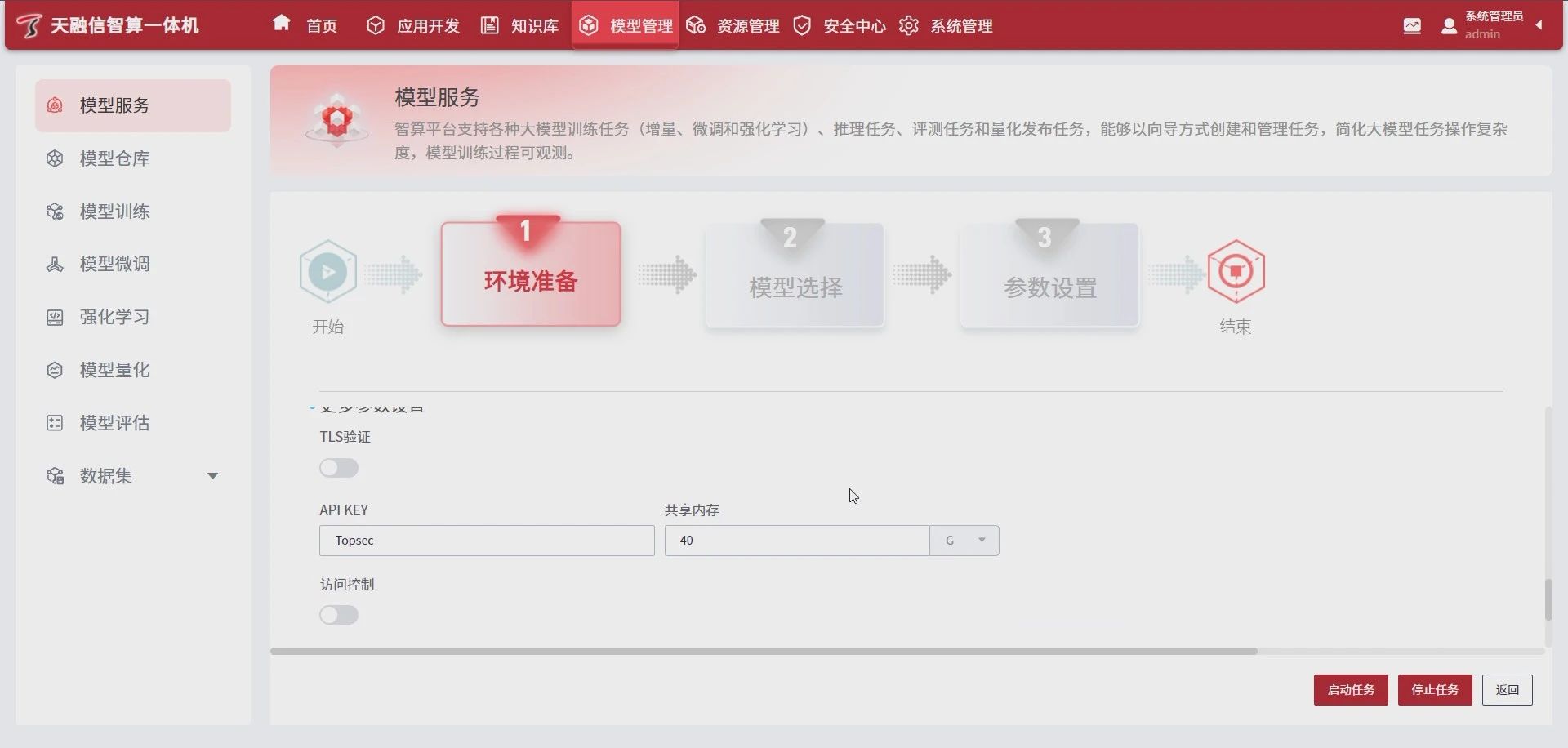Click the 模型量化 sidebar icon
Viewport: 1568px width, 748px height.
coord(55,370)
